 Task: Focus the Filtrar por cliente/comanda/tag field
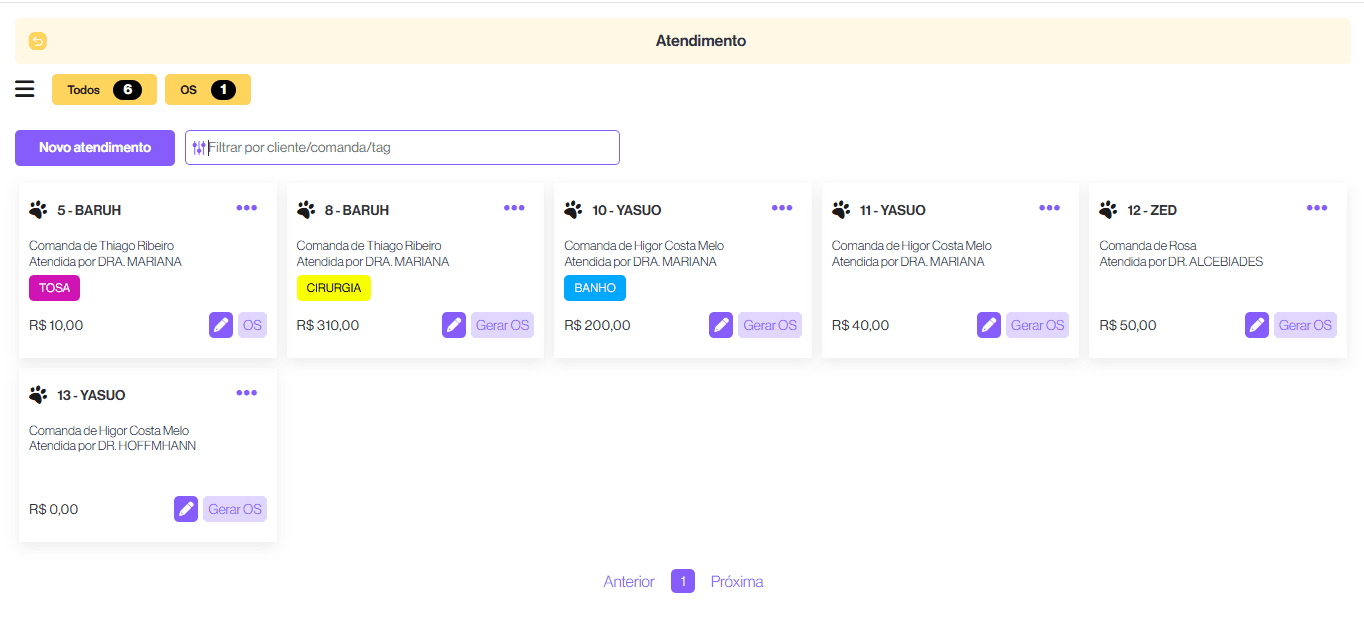pyautogui.click(x=402, y=147)
